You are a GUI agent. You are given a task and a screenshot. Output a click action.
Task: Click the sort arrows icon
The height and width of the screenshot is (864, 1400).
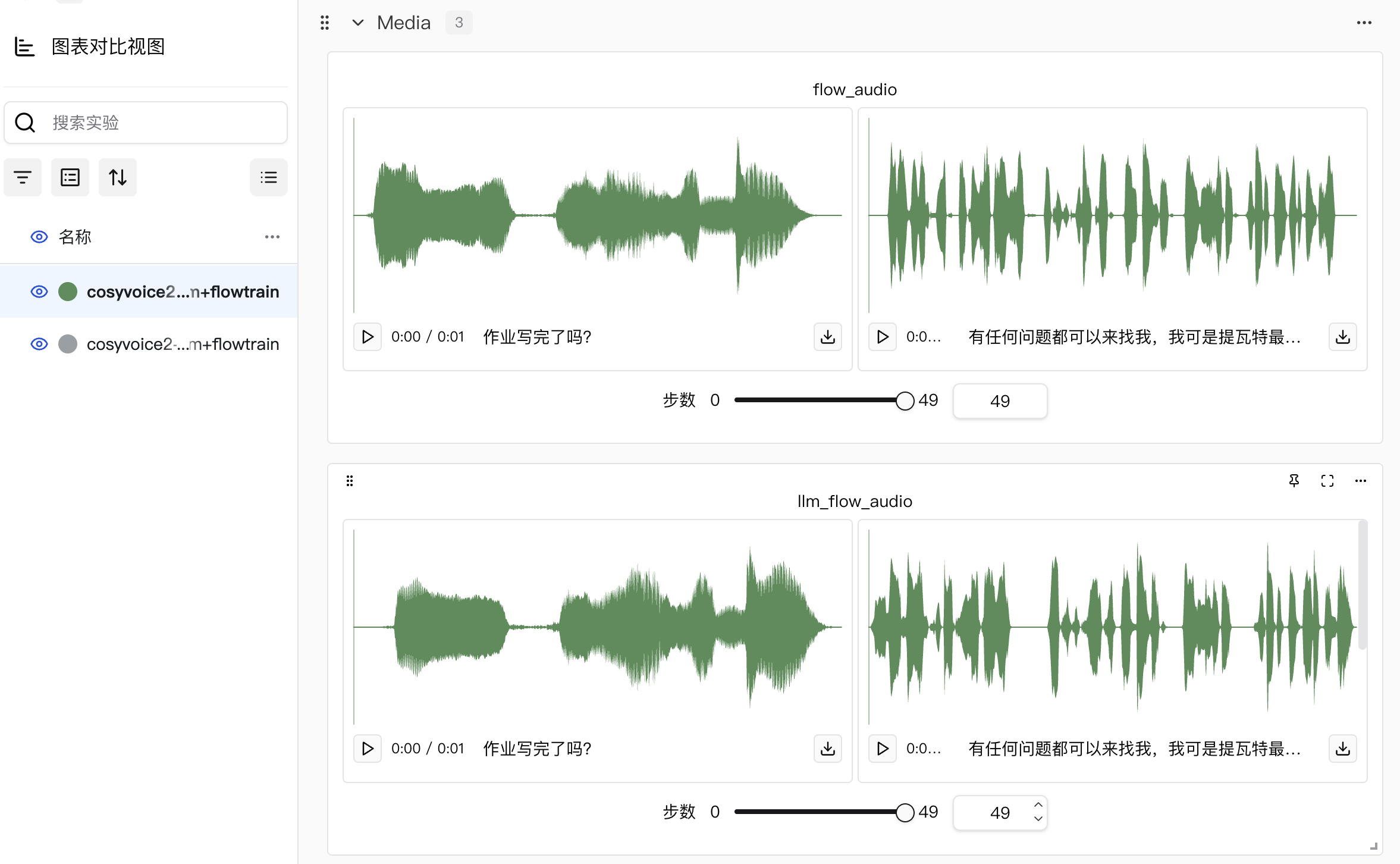[118, 177]
